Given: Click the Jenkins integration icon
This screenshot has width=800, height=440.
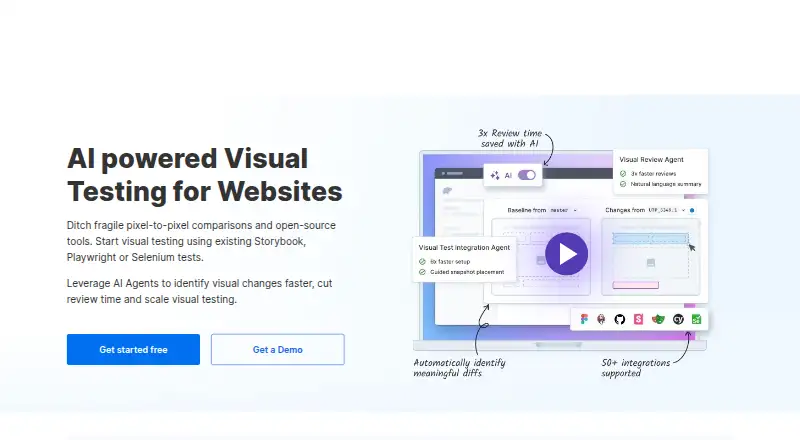Looking at the screenshot, I should [602, 319].
